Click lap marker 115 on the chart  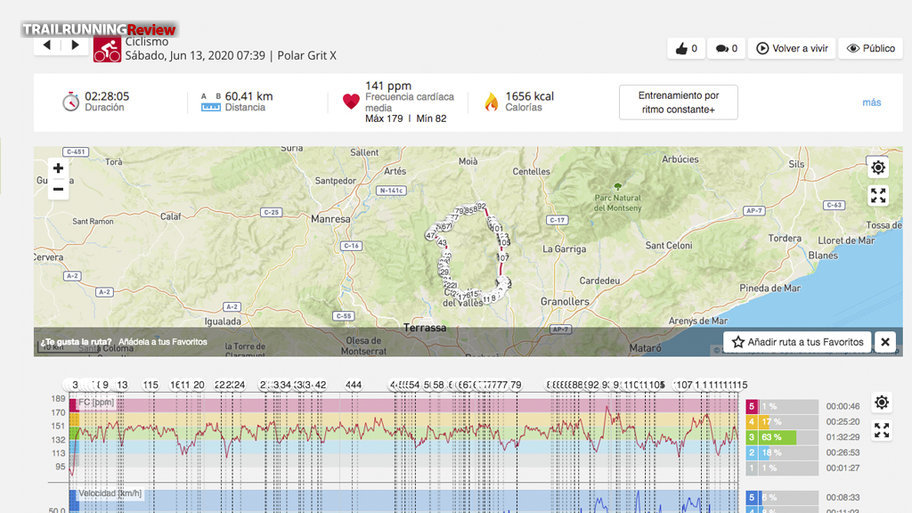pos(151,385)
